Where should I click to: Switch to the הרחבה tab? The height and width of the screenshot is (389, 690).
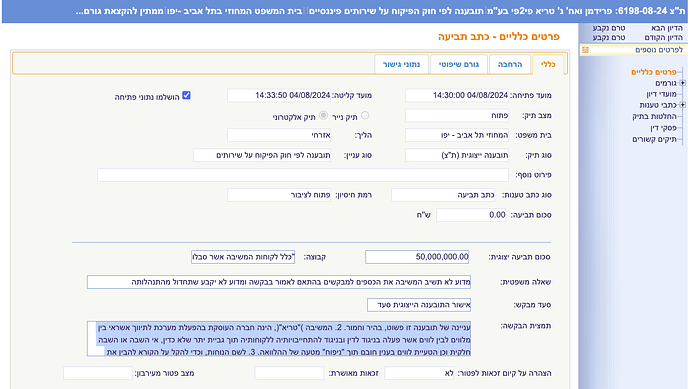(x=510, y=65)
